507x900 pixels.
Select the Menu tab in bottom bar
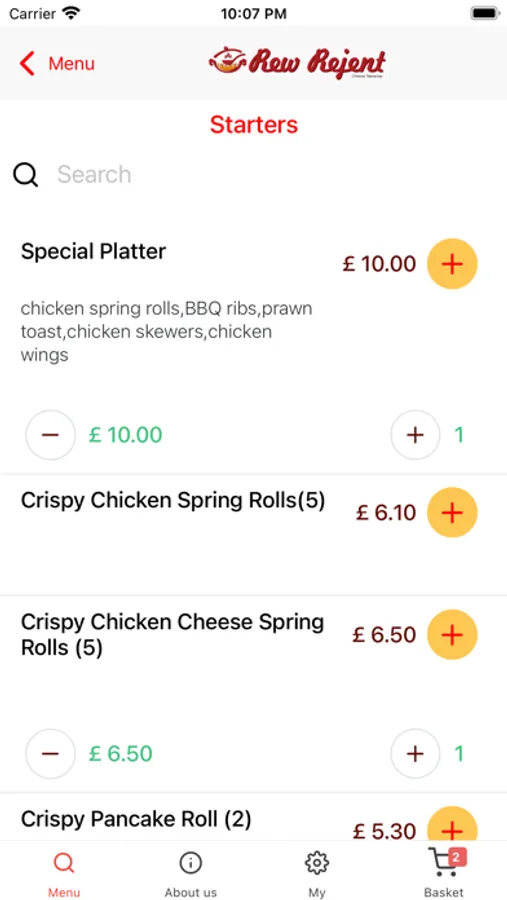point(64,872)
